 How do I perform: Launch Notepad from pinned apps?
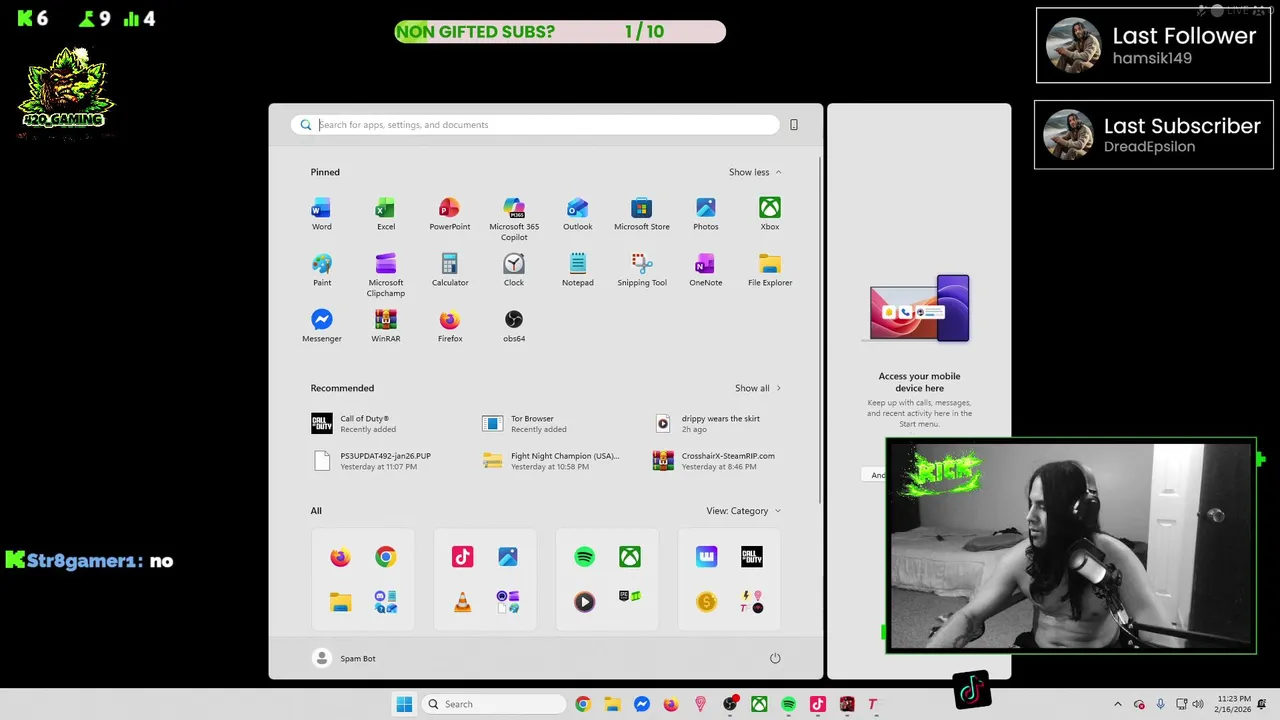(x=577, y=270)
